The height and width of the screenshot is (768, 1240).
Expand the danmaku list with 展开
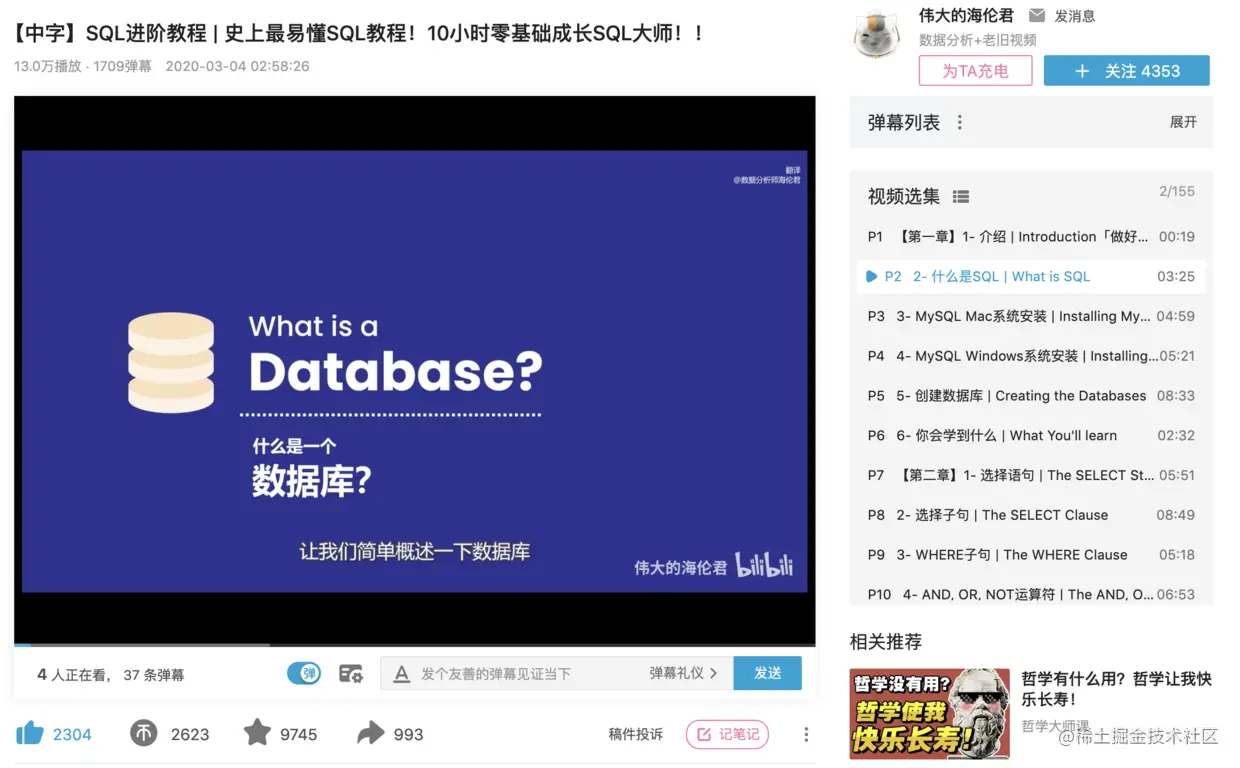(x=1183, y=122)
